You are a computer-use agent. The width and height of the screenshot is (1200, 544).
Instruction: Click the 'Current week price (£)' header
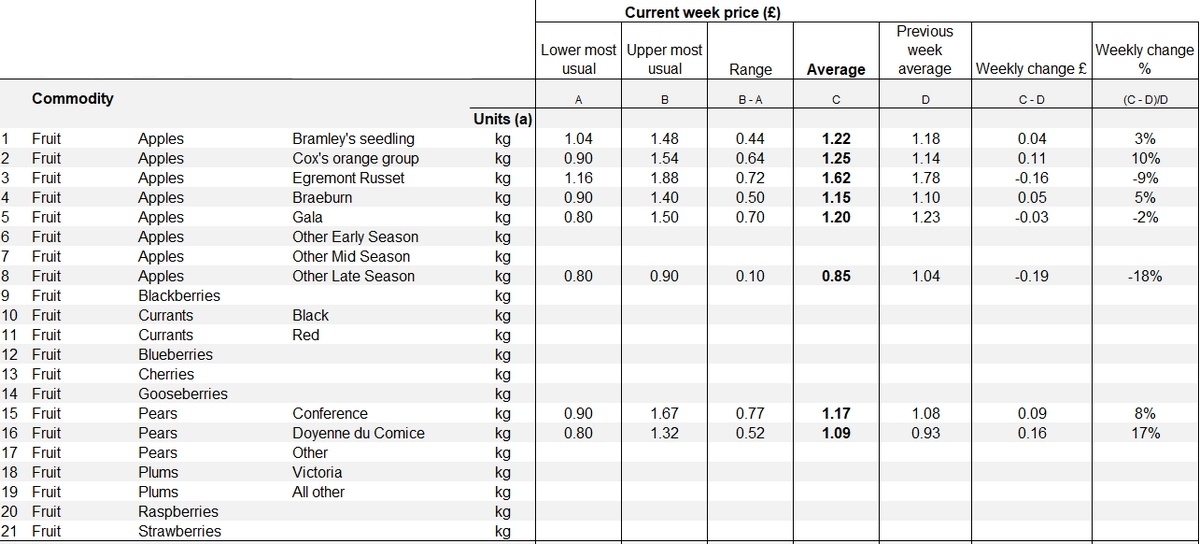[701, 13]
